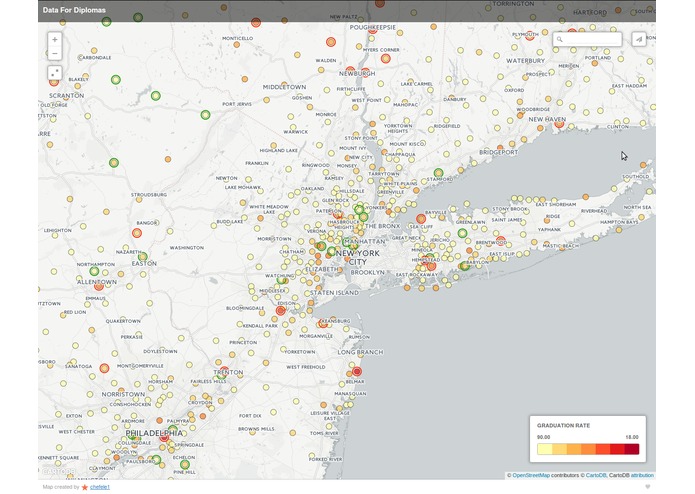
Task: Click the WATERBURY map label
Action: point(526,60)
